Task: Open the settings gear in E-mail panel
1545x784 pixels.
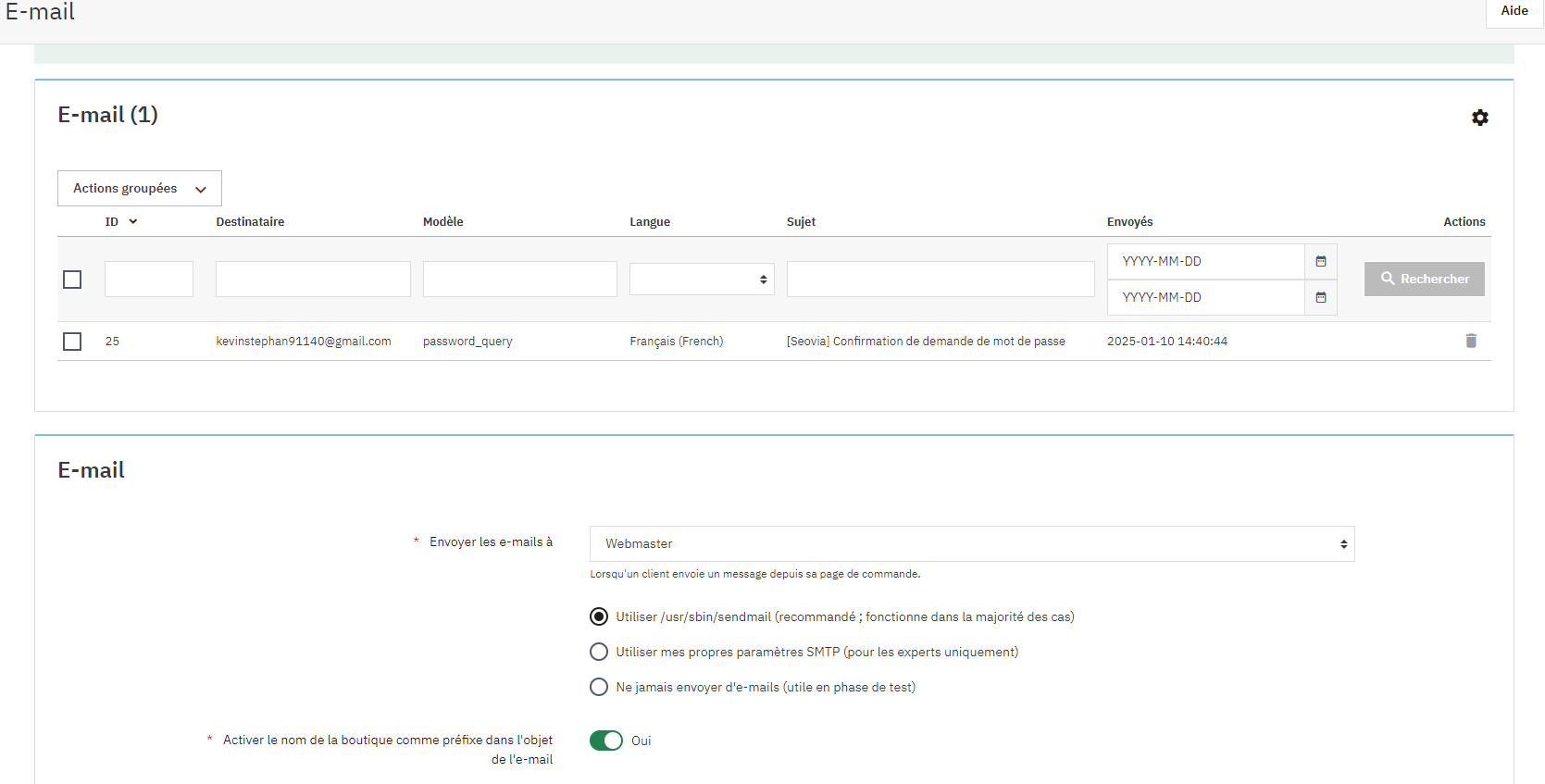Action: click(1479, 118)
